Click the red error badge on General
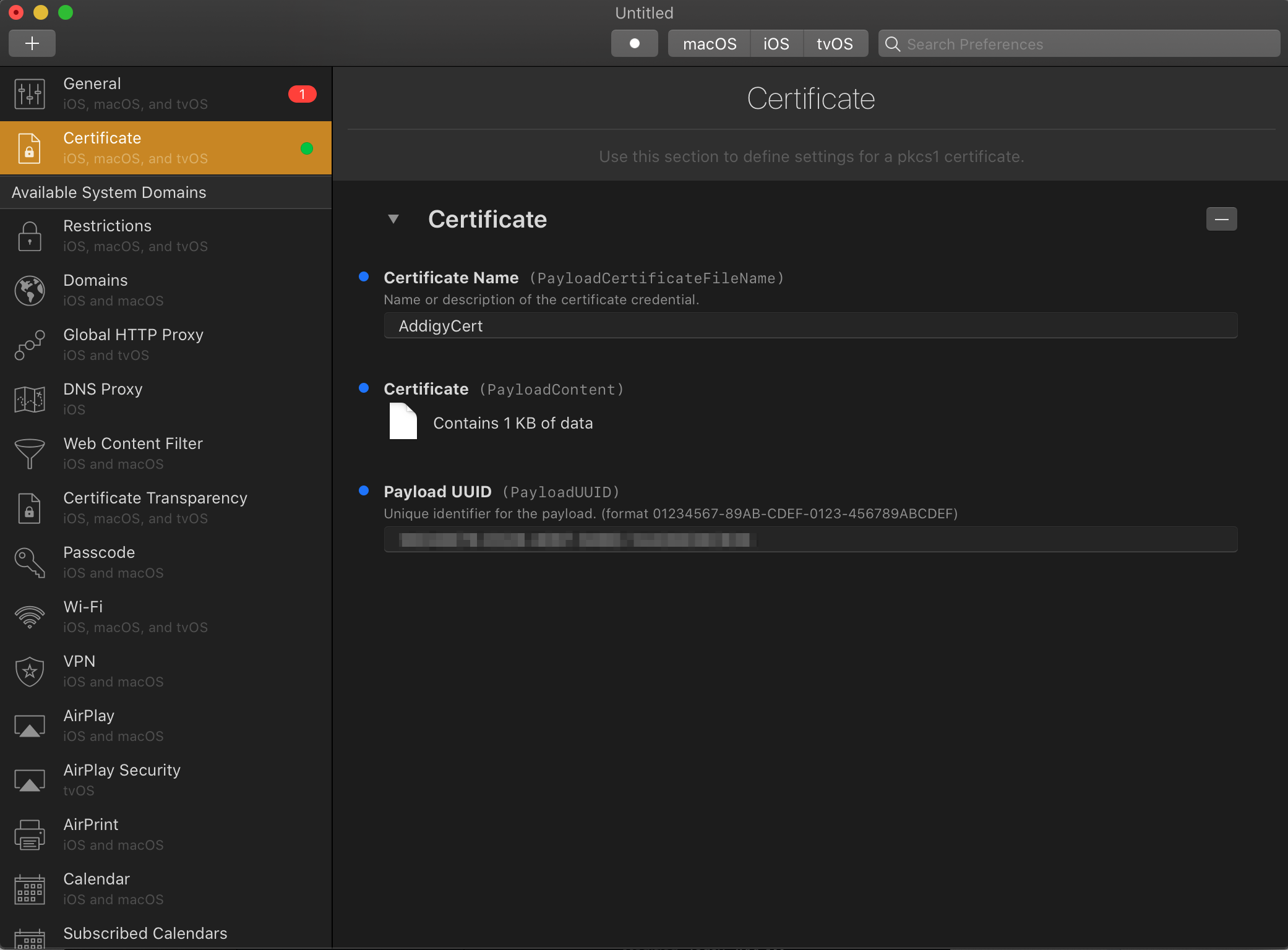Image resolution: width=1288 pixels, height=950 pixels. (x=303, y=94)
